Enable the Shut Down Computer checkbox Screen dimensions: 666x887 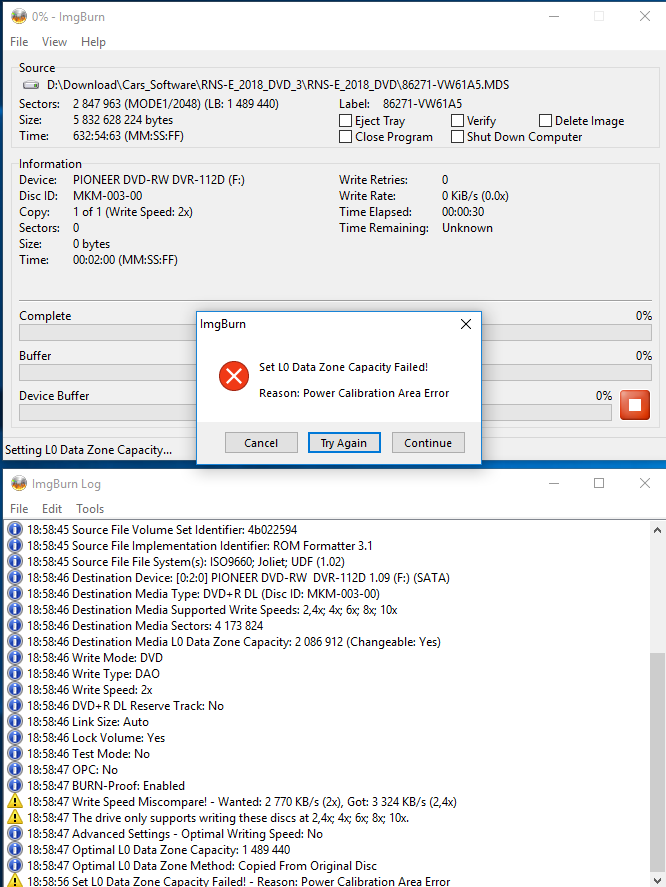click(457, 136)
